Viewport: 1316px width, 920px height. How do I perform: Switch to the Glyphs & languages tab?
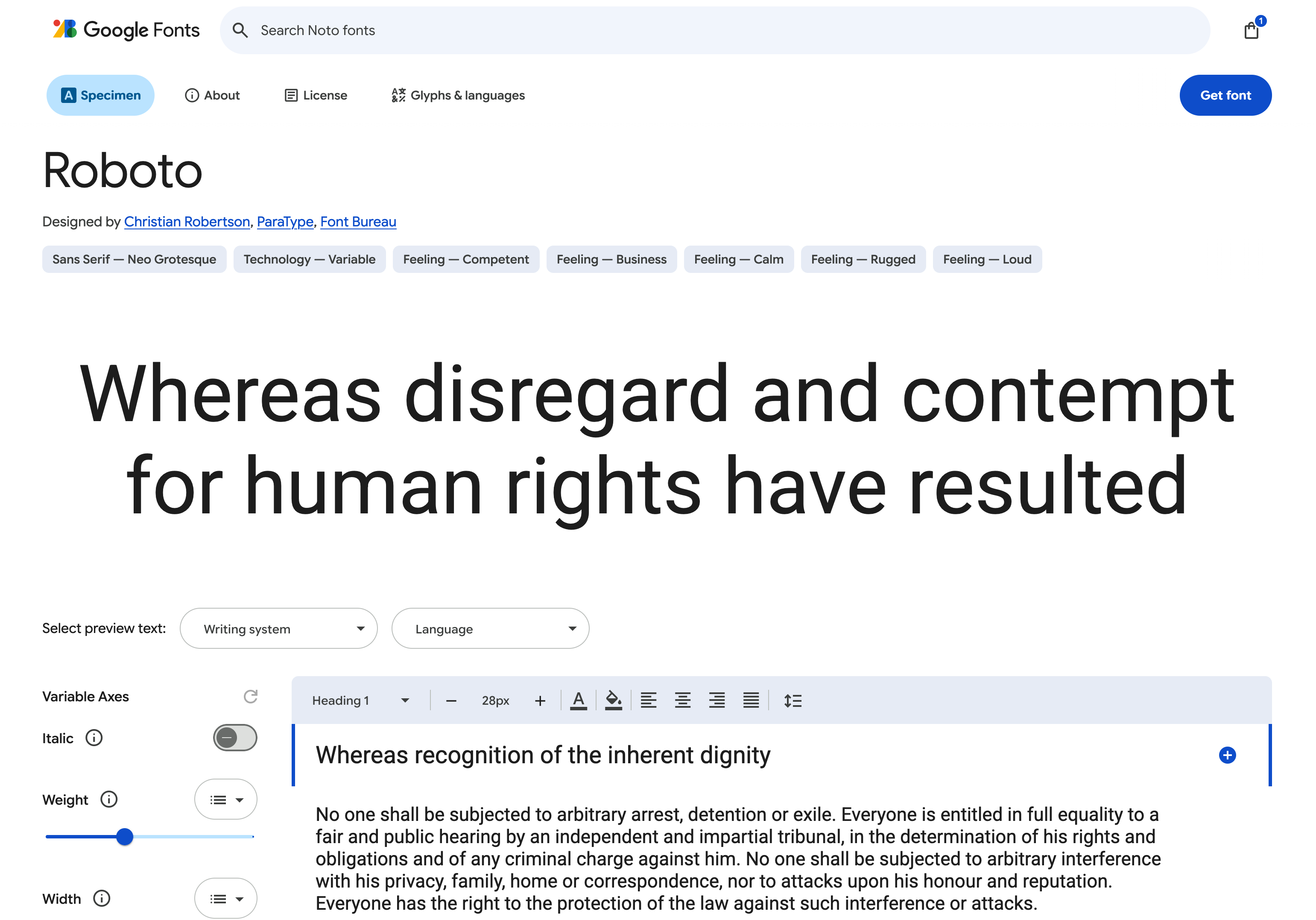point(458,95)
